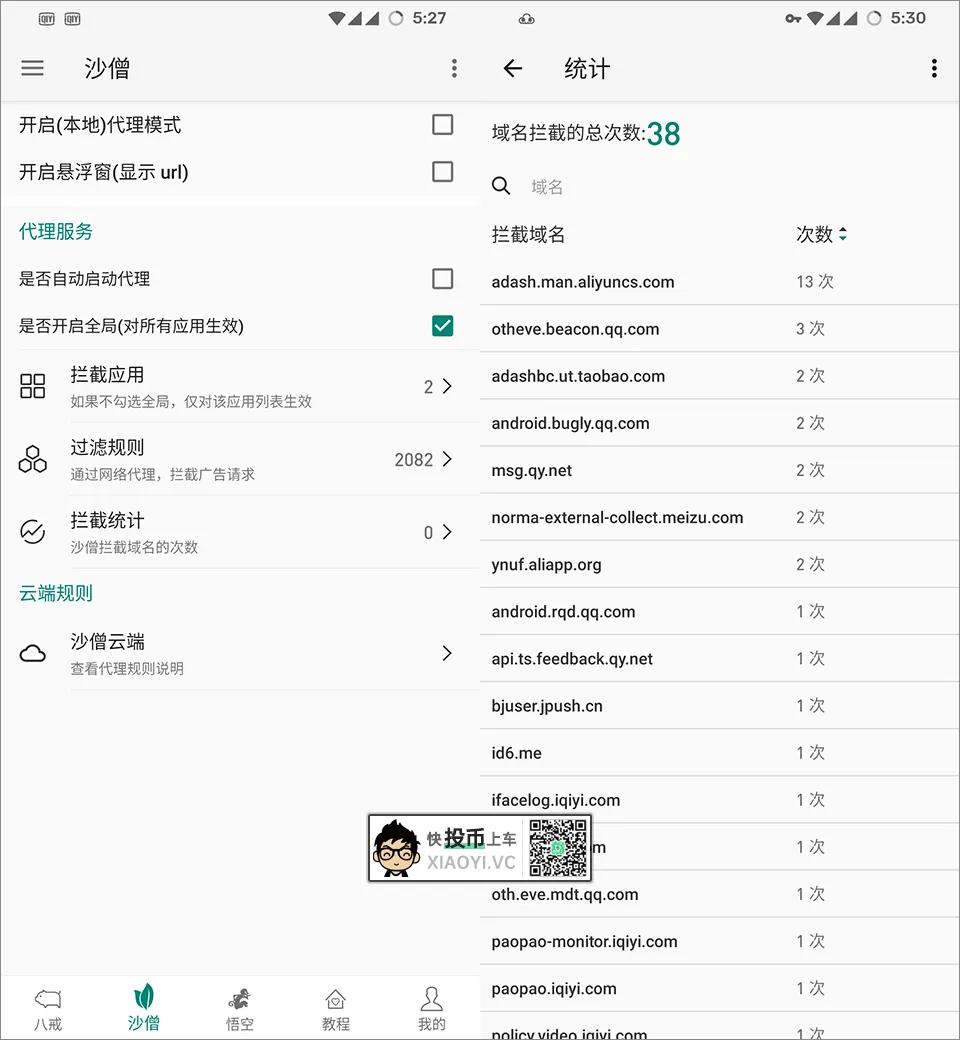Image resolution: width=960 pixels, height=1040 pixels.
Task: Select row api.ts.feedback.qy.net
Action: pos(719,659)
